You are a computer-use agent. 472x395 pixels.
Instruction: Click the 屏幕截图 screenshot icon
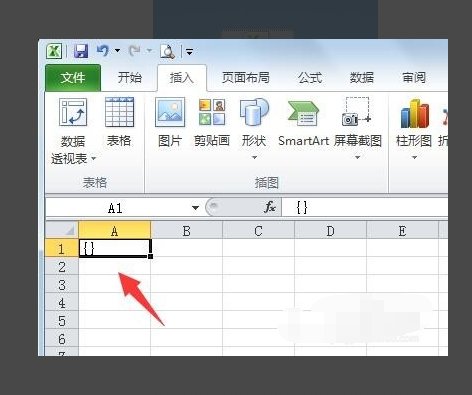click(356, 112)
